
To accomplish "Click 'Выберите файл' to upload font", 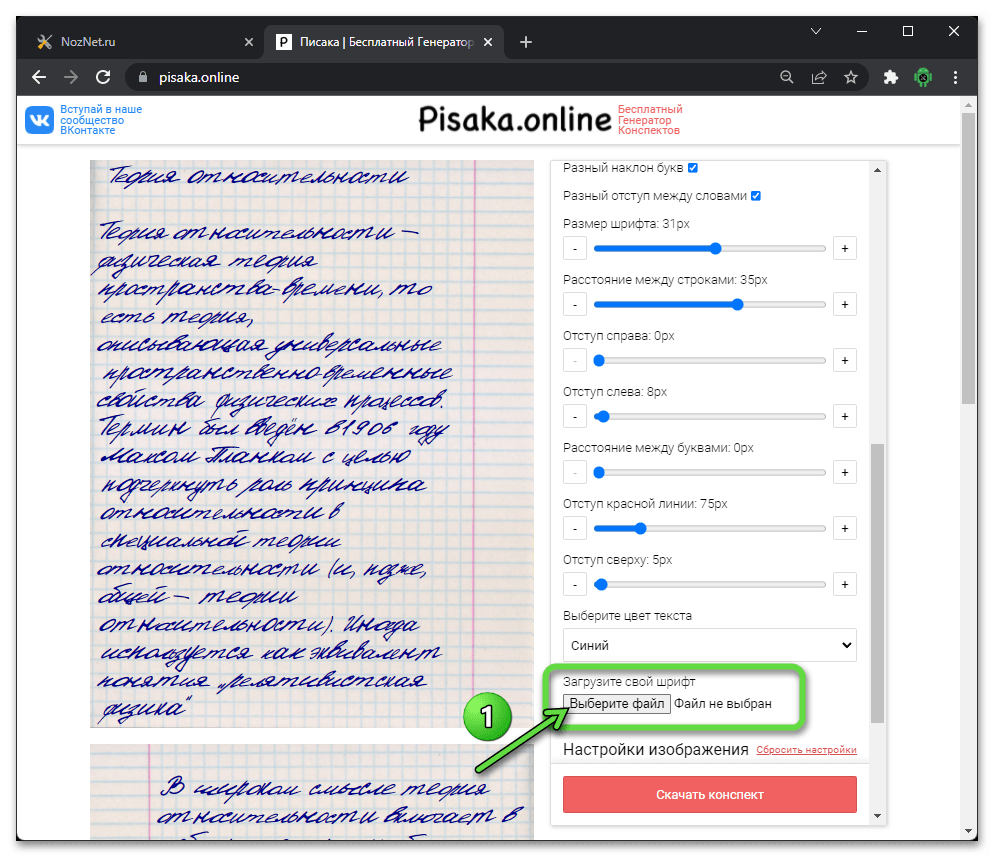I will pyautogui.click(x=616, y=704).
